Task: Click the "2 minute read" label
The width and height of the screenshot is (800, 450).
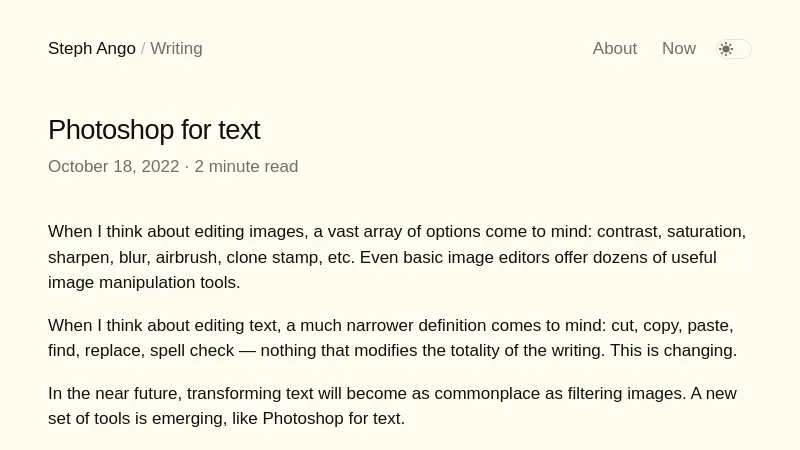Action: [246, 167]
